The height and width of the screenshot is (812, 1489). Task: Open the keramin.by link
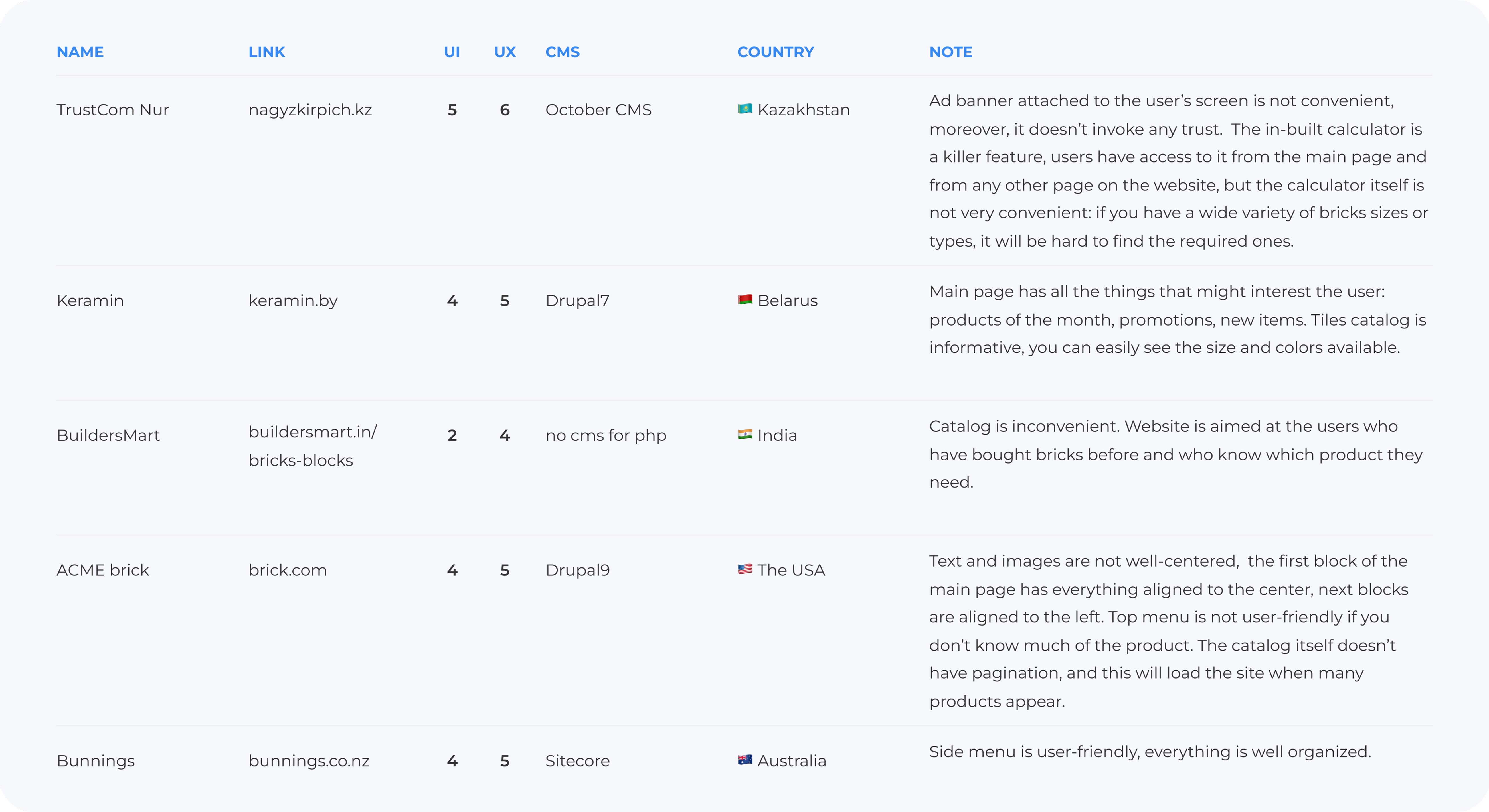tap(292, 301)
